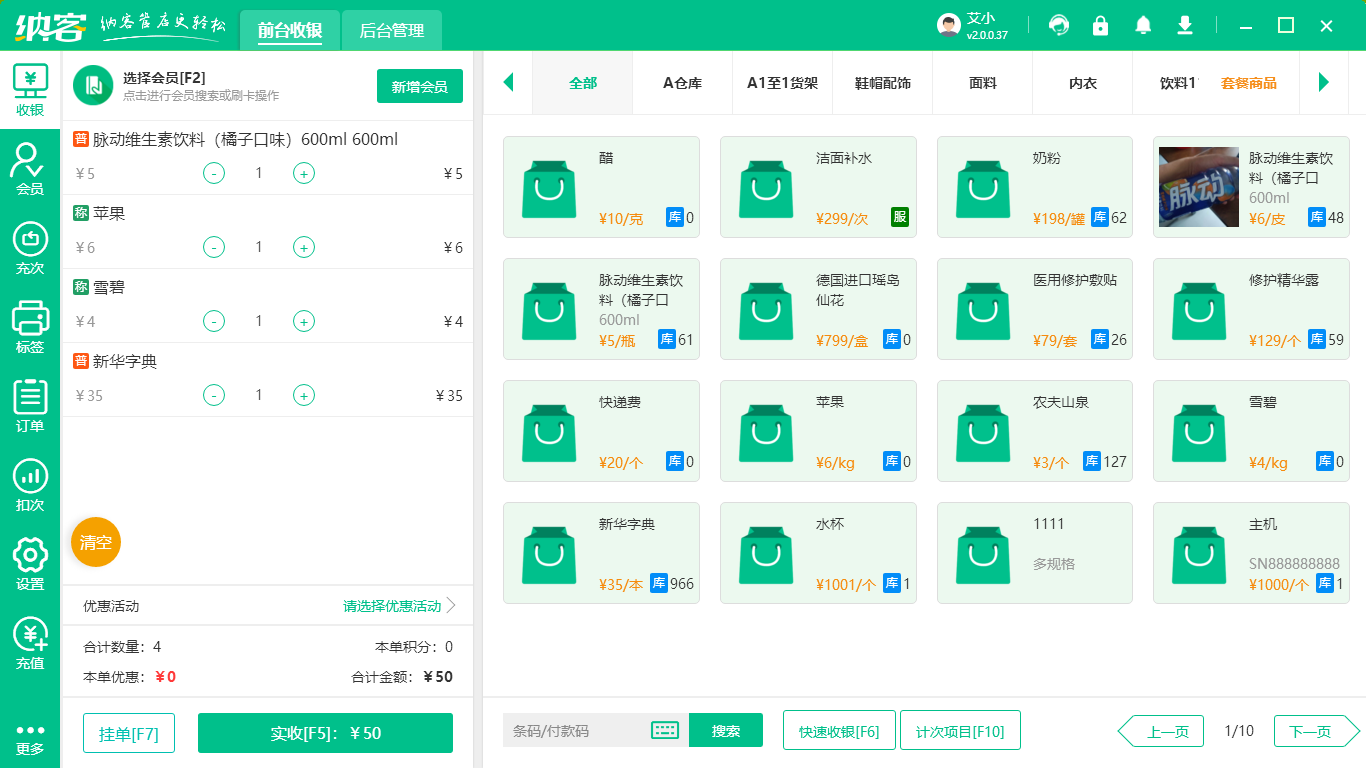The image size is (1366, 768).
Task: Open the on-screen keyboard icon
Action: (x=665, y=730)
